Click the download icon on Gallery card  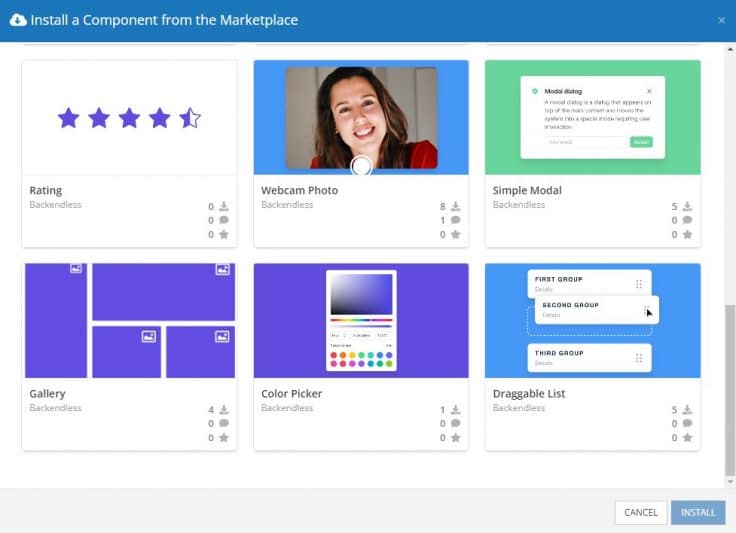[x=224, y=410]
